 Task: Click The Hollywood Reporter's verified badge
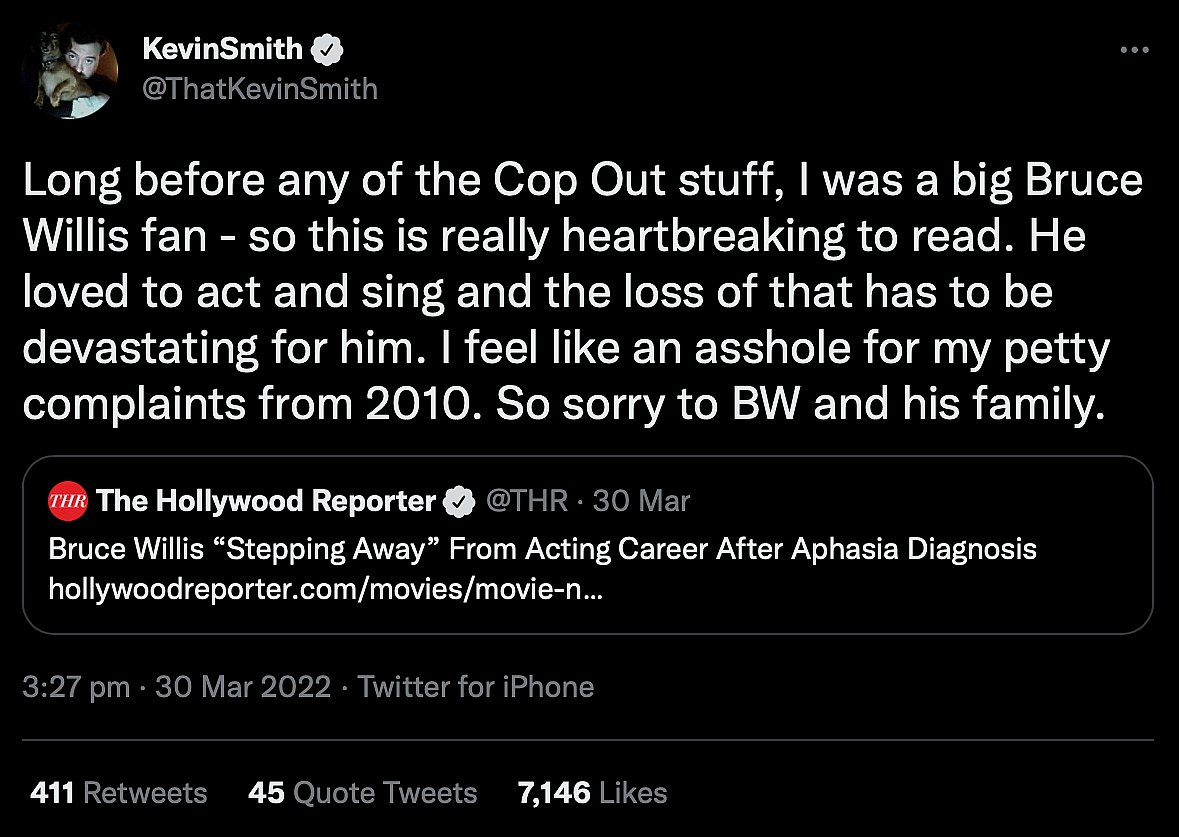coord(458,501)
